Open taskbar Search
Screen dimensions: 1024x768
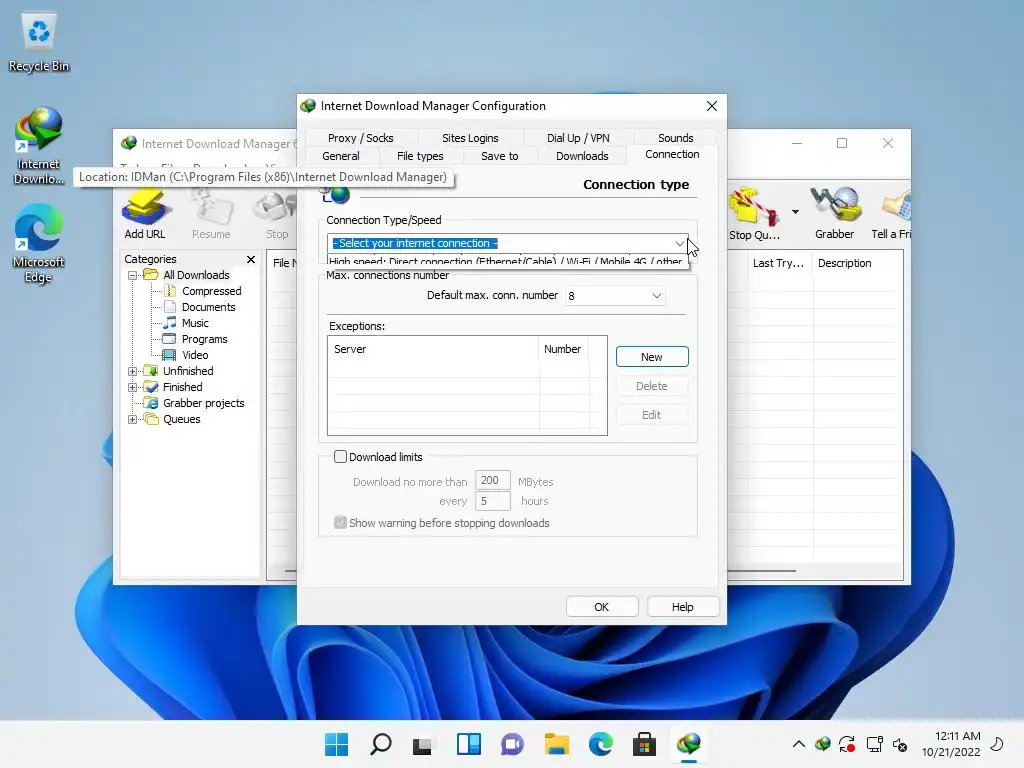tap(381, 744)
